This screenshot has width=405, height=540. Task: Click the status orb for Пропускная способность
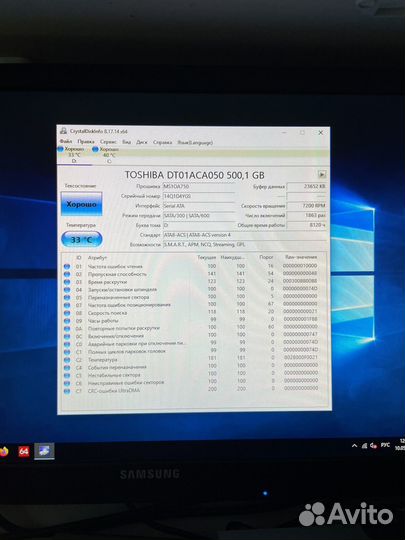click(x=67, y=274)
